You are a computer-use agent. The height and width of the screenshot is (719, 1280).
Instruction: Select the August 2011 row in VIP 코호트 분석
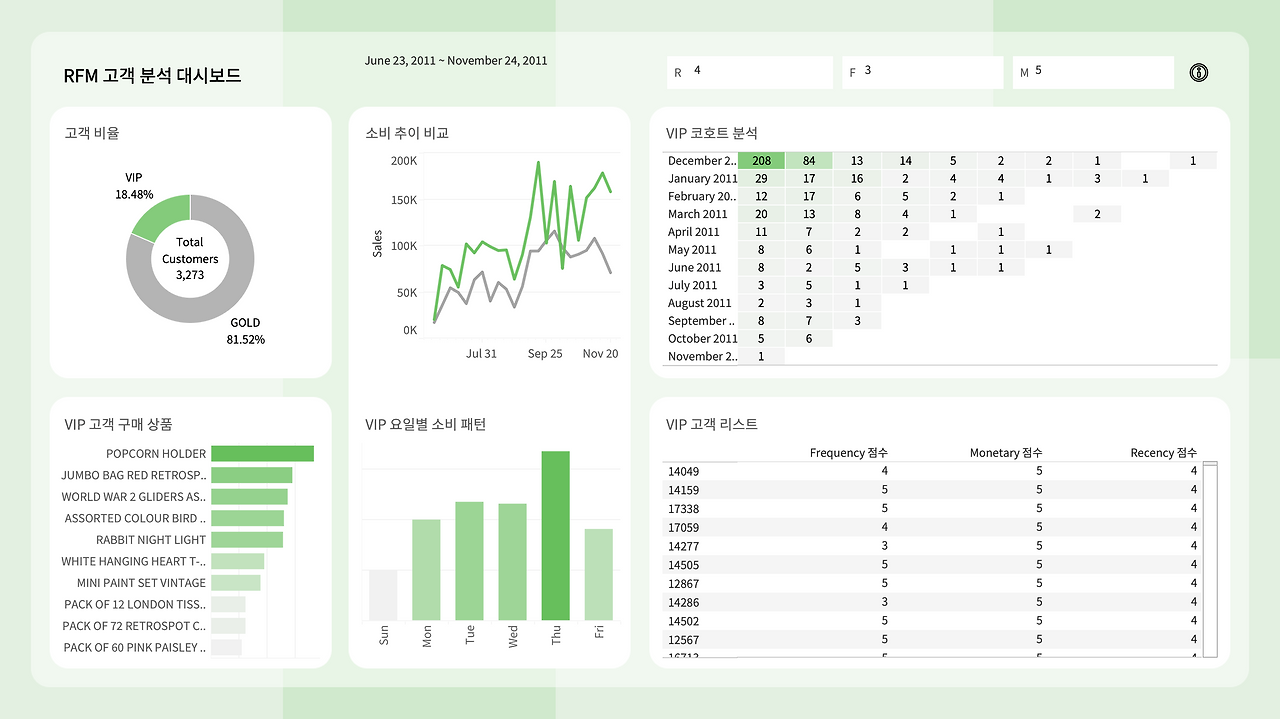click(699, 302)
